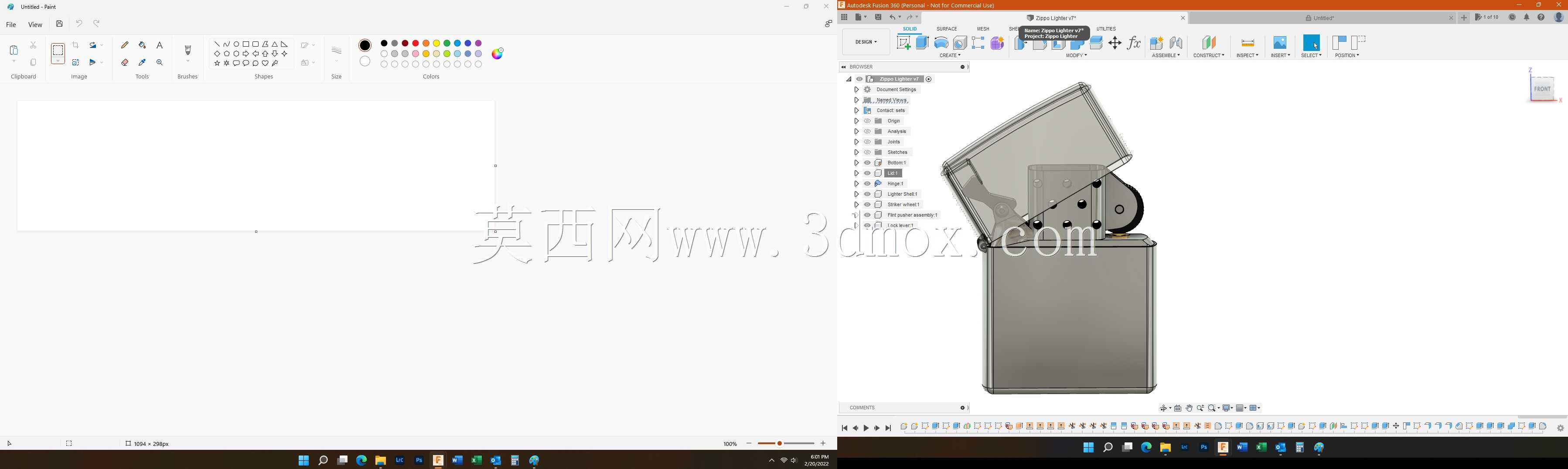The height and width of the screenshot is (469, 1568).
Task: Expand Document Settings in Browser tree
Action: tap(856, 89)
